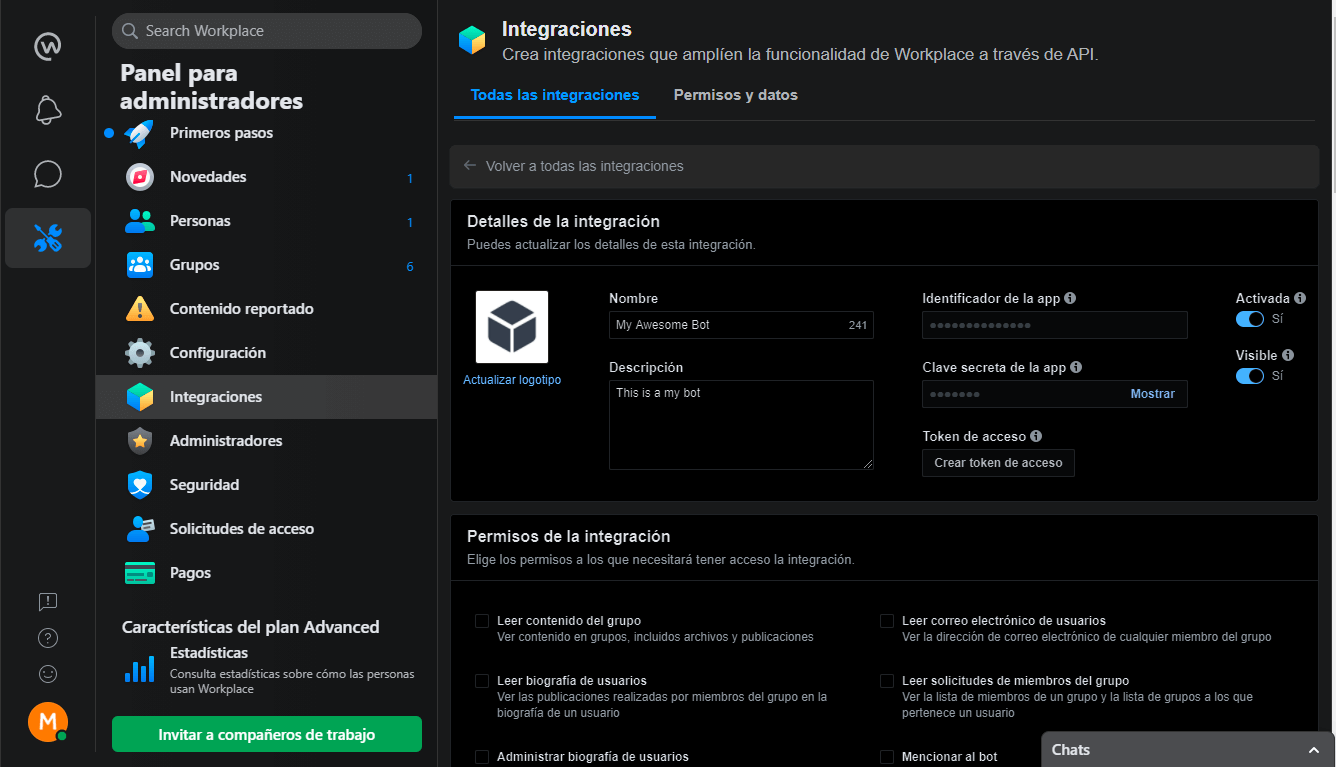Click the back arrow to all integrations
This screenshot has height=767, width=1336.
(470, 166)
